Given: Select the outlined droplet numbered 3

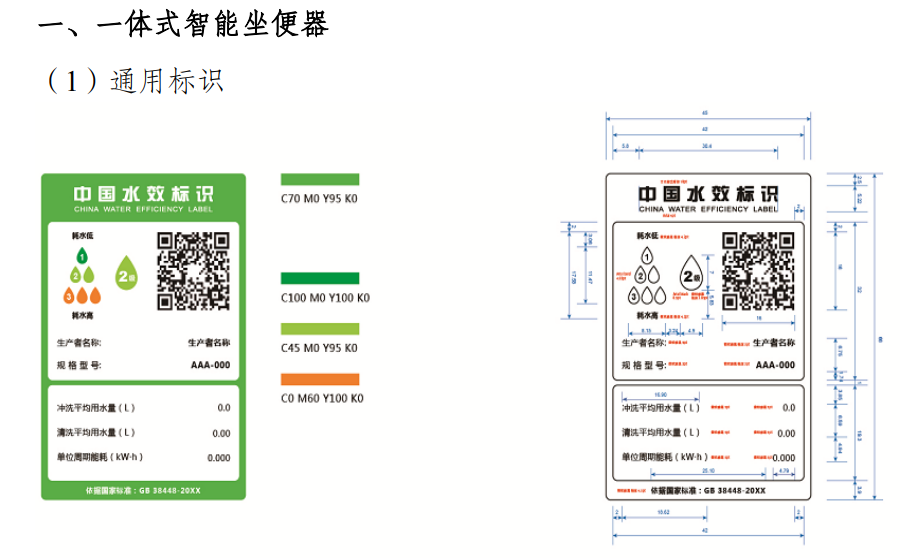Looking at the screenshot, I should point(634,296).
